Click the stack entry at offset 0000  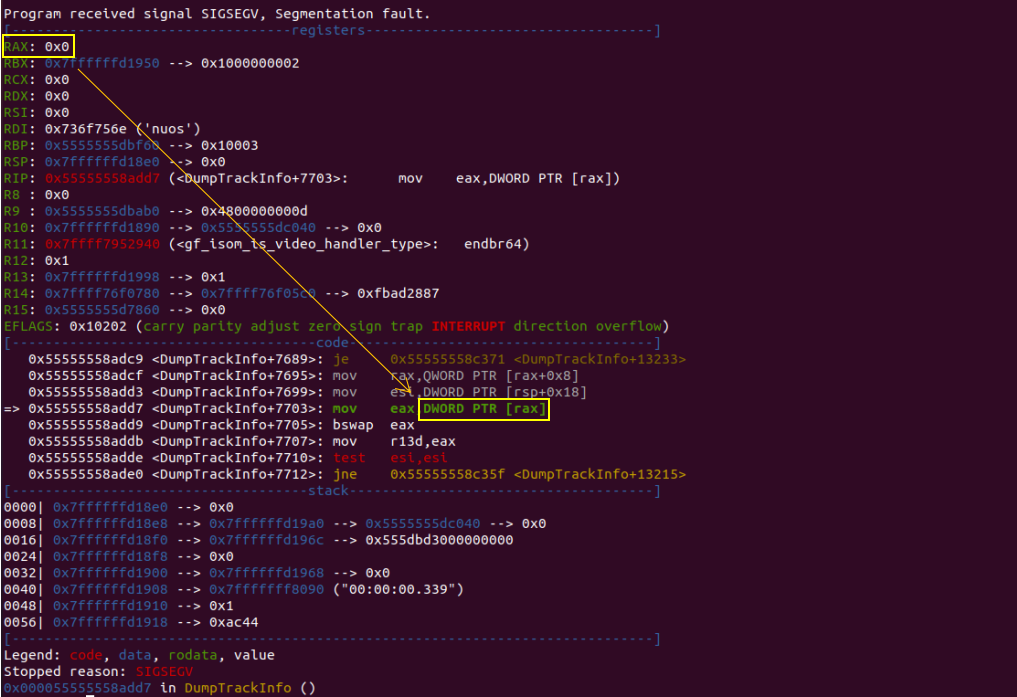119,507
